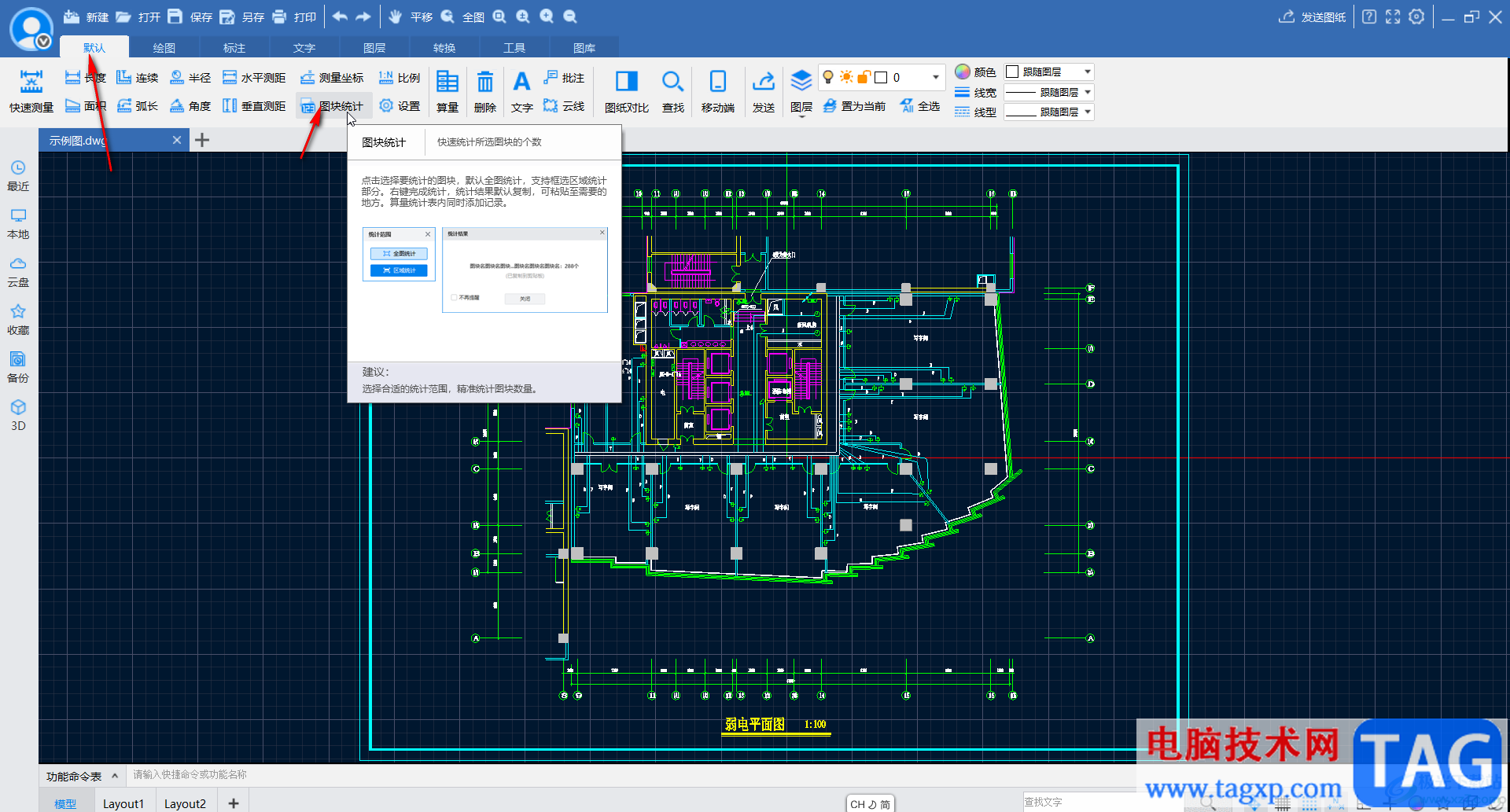This screenshot has width=1510, height=812.
Task: Toggle layer visibility light bulb icon
Action: [x=828, y=77]
